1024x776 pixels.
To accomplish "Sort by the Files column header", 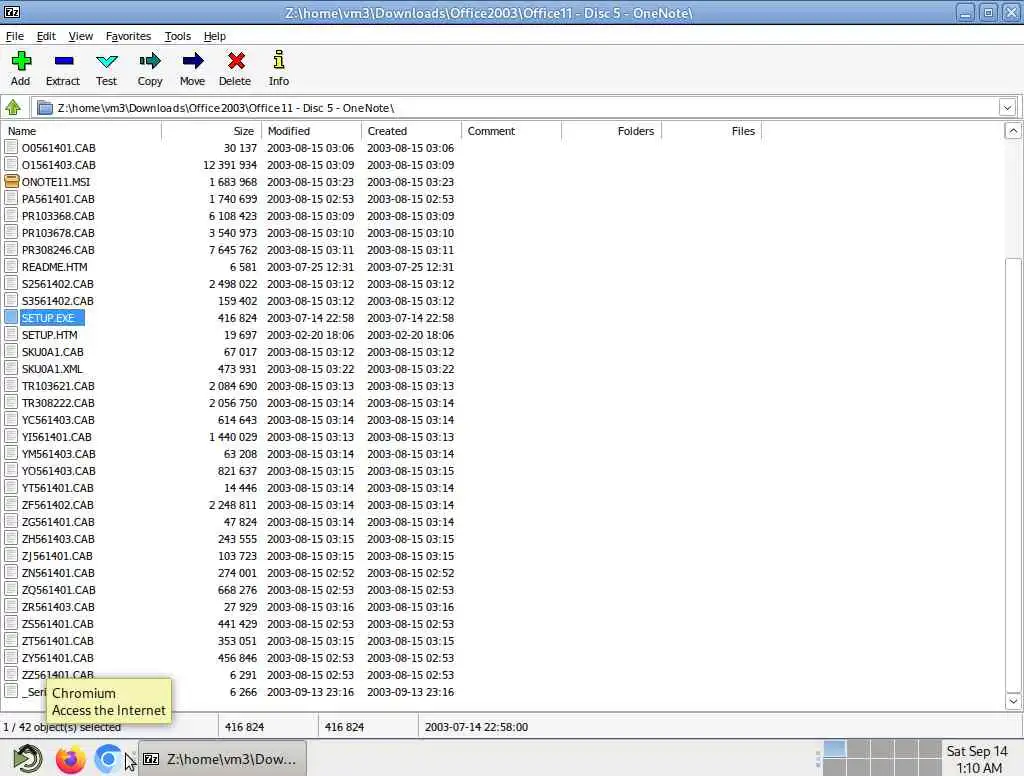I will (x=712, y=131).
